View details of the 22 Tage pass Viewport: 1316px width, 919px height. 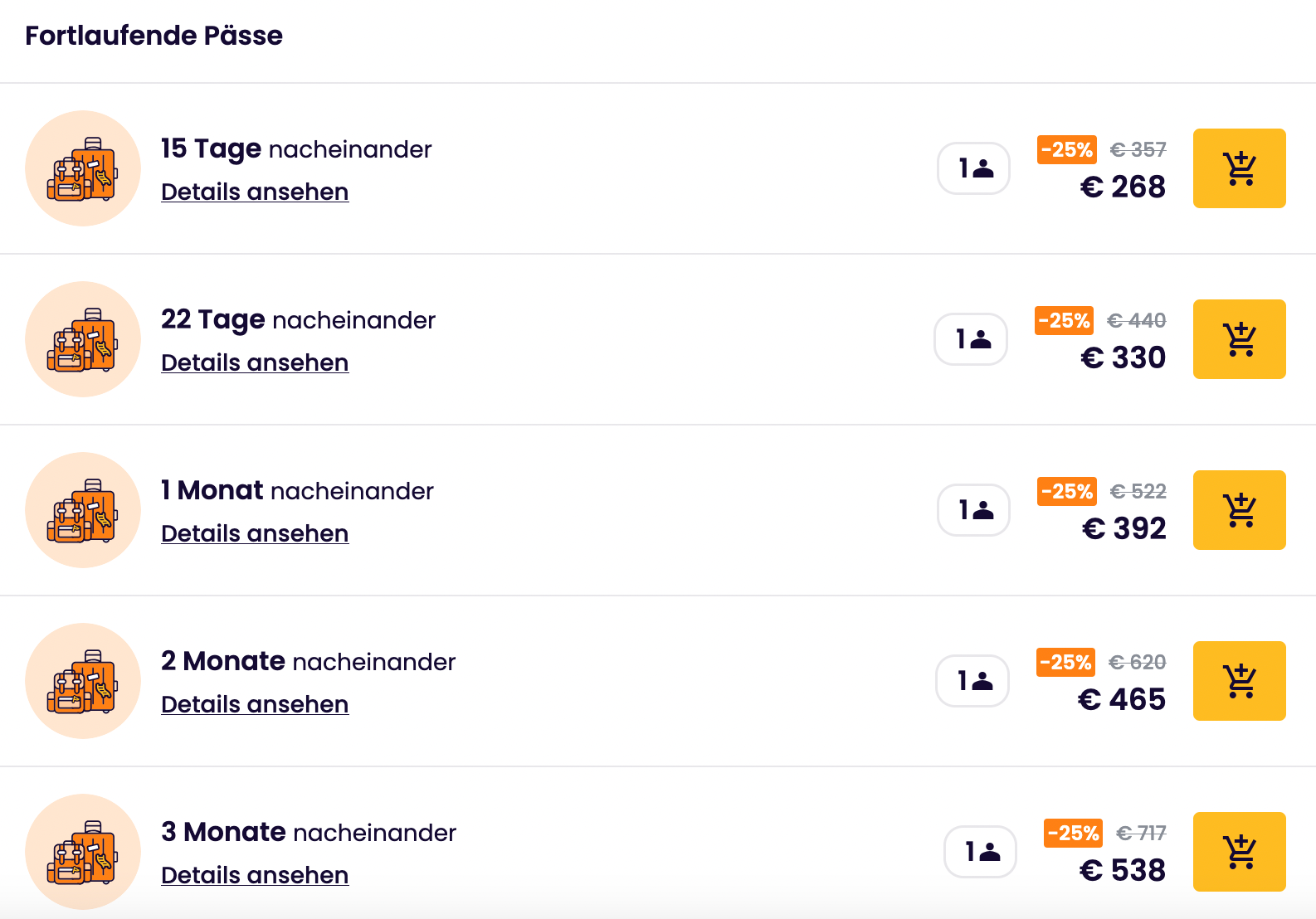[x=255, y=362]
